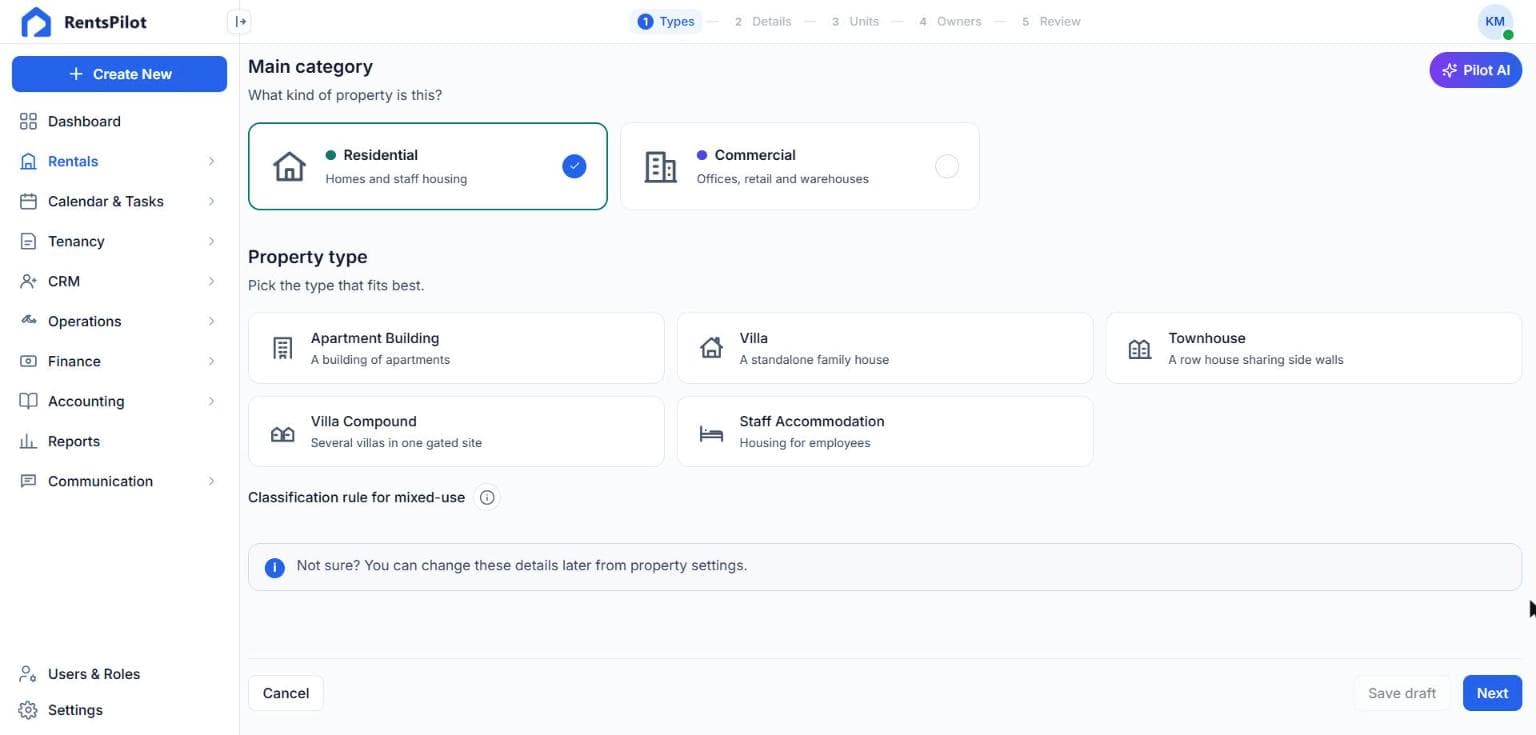Click the RentsPilot house logo

(36, 22)
